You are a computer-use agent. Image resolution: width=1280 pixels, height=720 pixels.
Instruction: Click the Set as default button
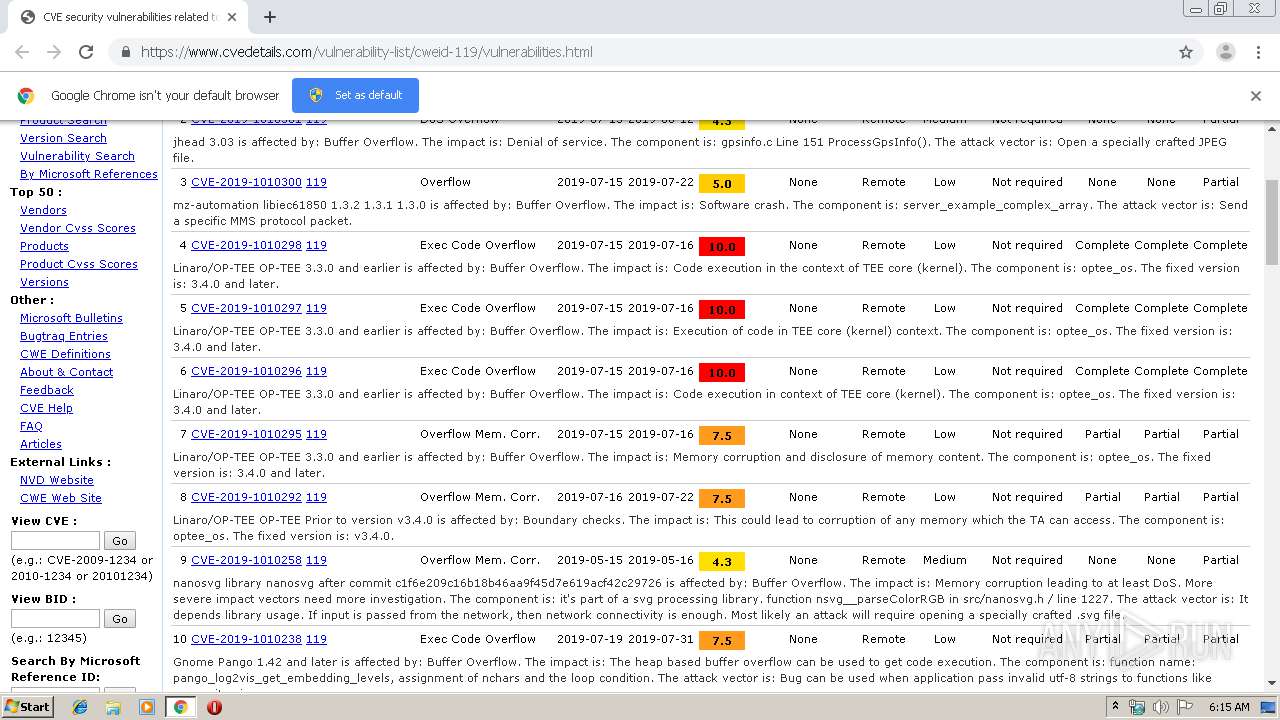(x=355, y=95)
